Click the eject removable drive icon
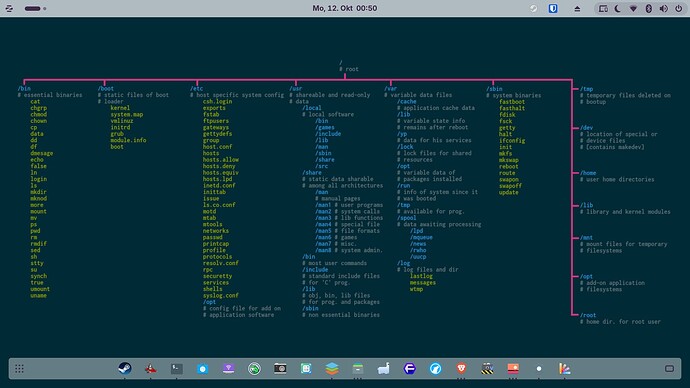The width and height of the screenshot is (690, 388). [577, 8]
